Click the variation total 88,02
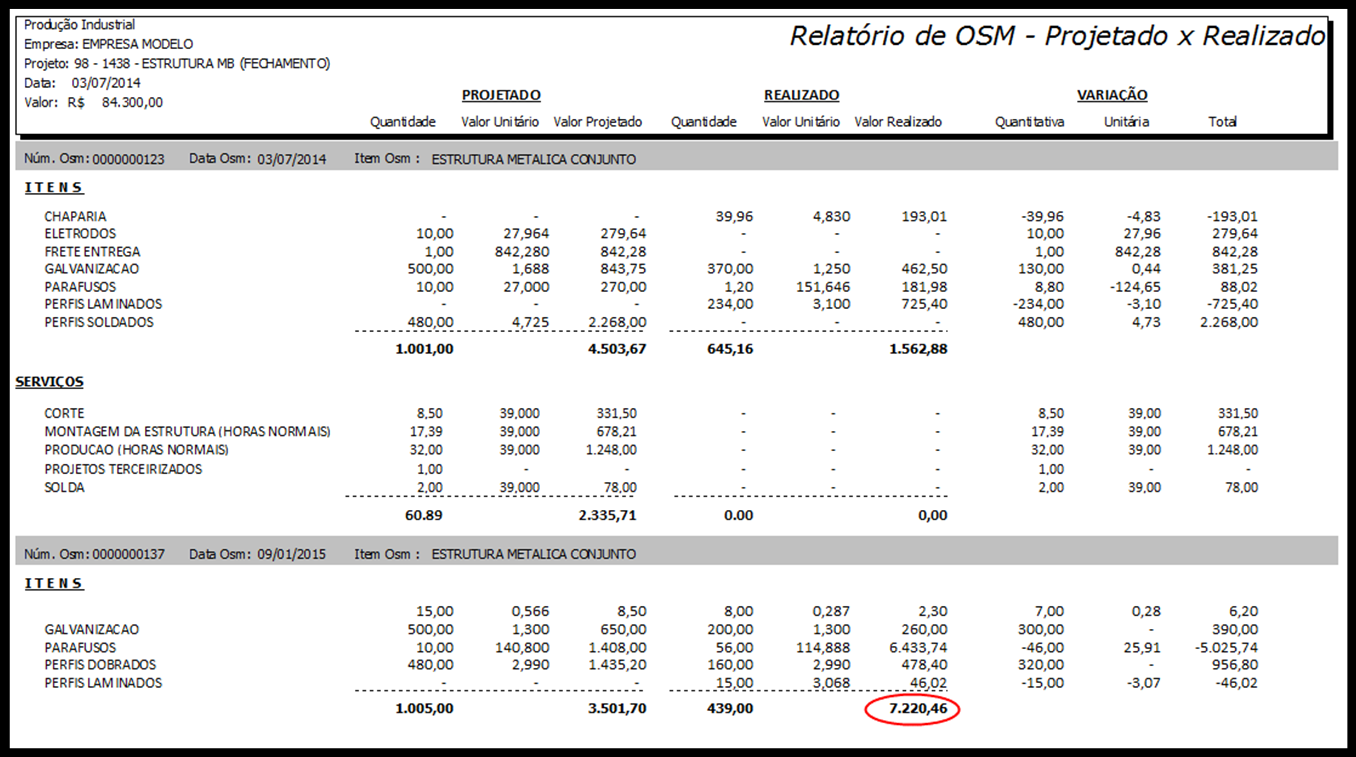 click(x=1240, y=288)
